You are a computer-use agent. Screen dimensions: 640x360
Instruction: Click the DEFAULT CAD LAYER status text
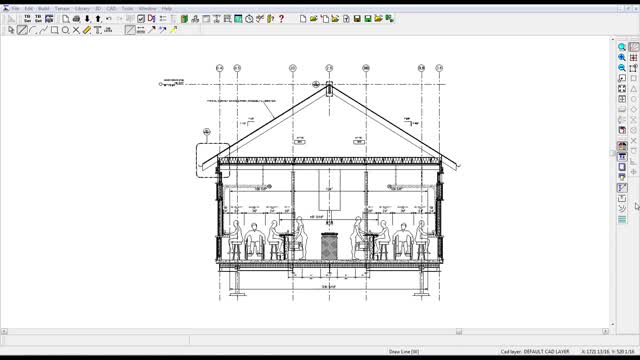point(546,351)
